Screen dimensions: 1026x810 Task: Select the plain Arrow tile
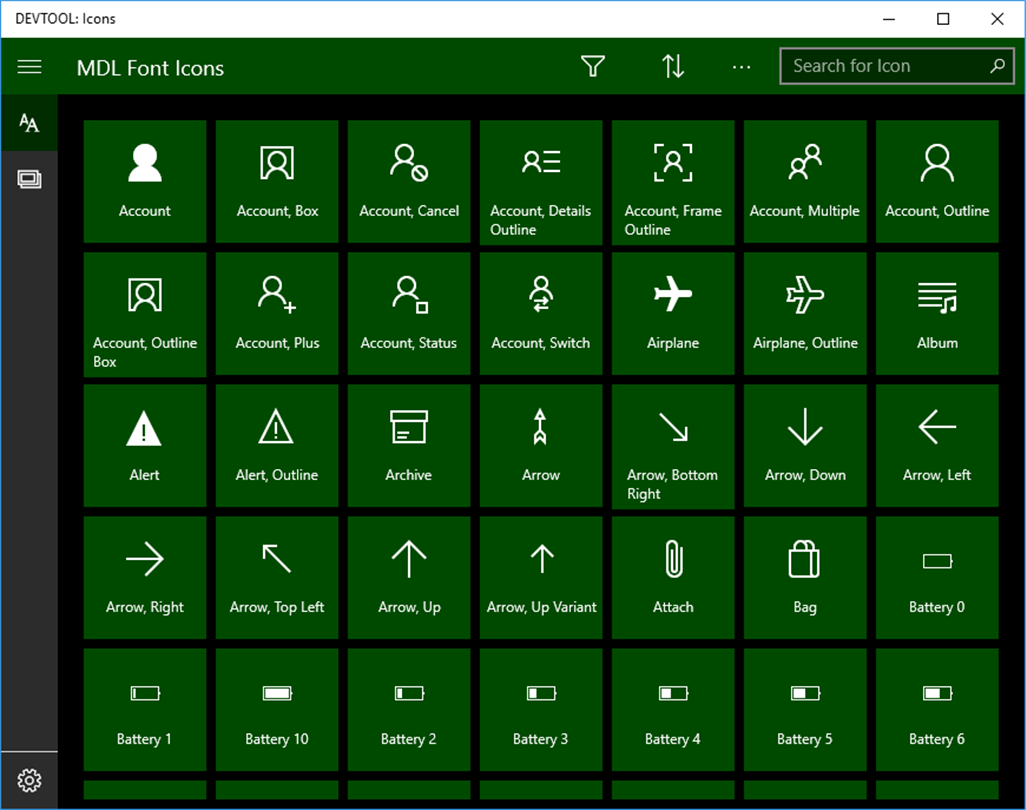pyautogui.click(x=541, y=446)
